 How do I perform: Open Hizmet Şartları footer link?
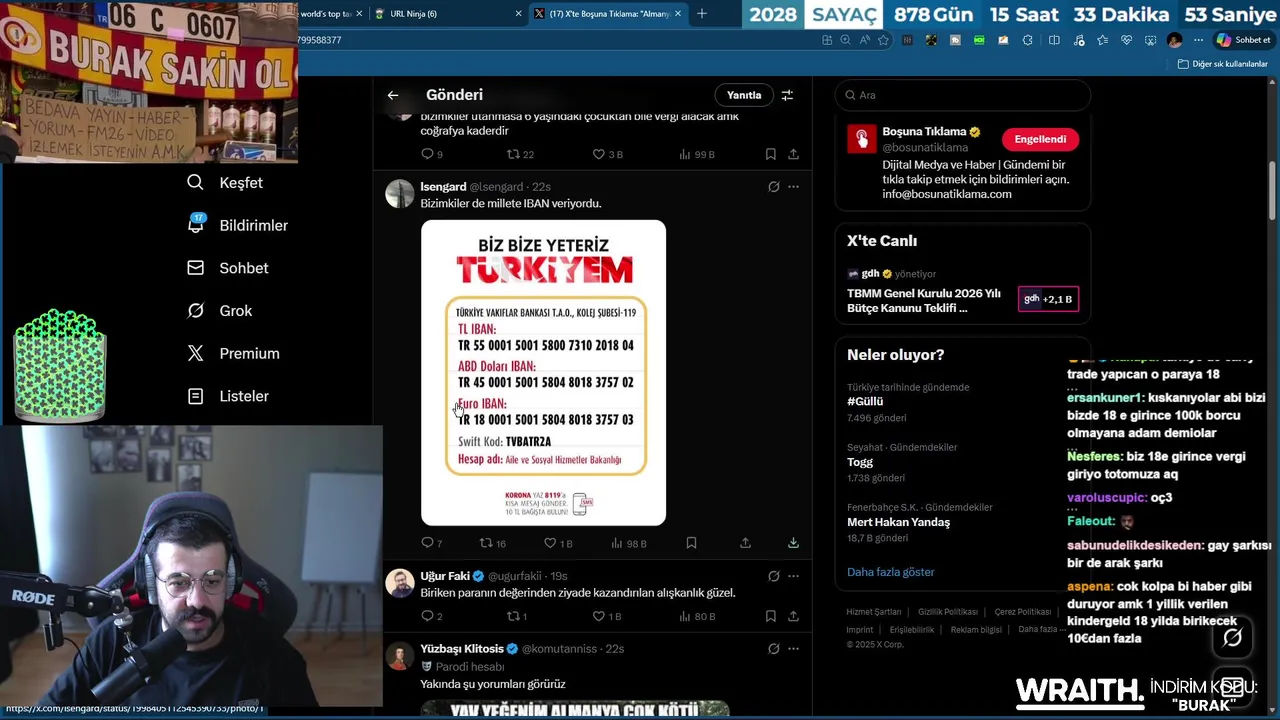[x=874, y=612]
